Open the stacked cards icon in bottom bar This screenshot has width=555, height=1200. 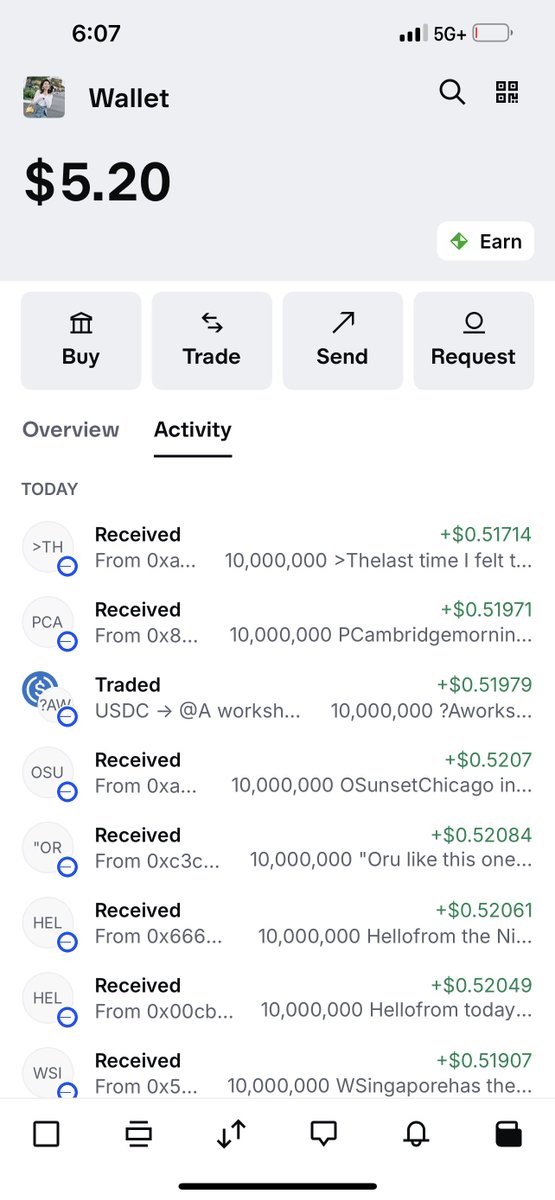coord(138,1133)
